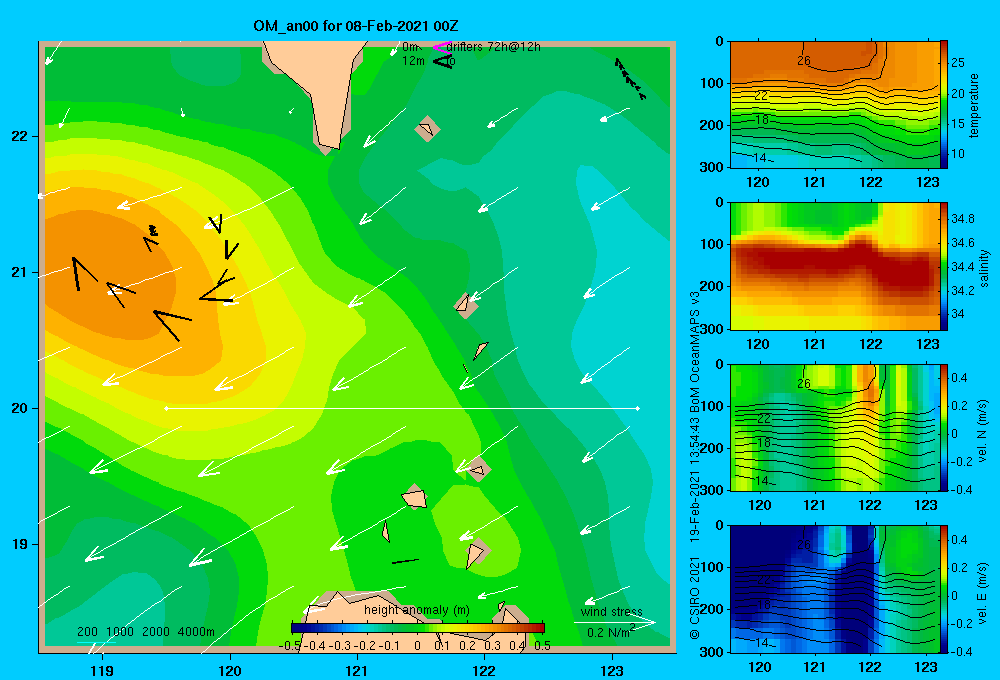Viewport: 1000px width, 680px height.
Task: Click the '300' depth tick in salinity panel
Action: (712, 329)
